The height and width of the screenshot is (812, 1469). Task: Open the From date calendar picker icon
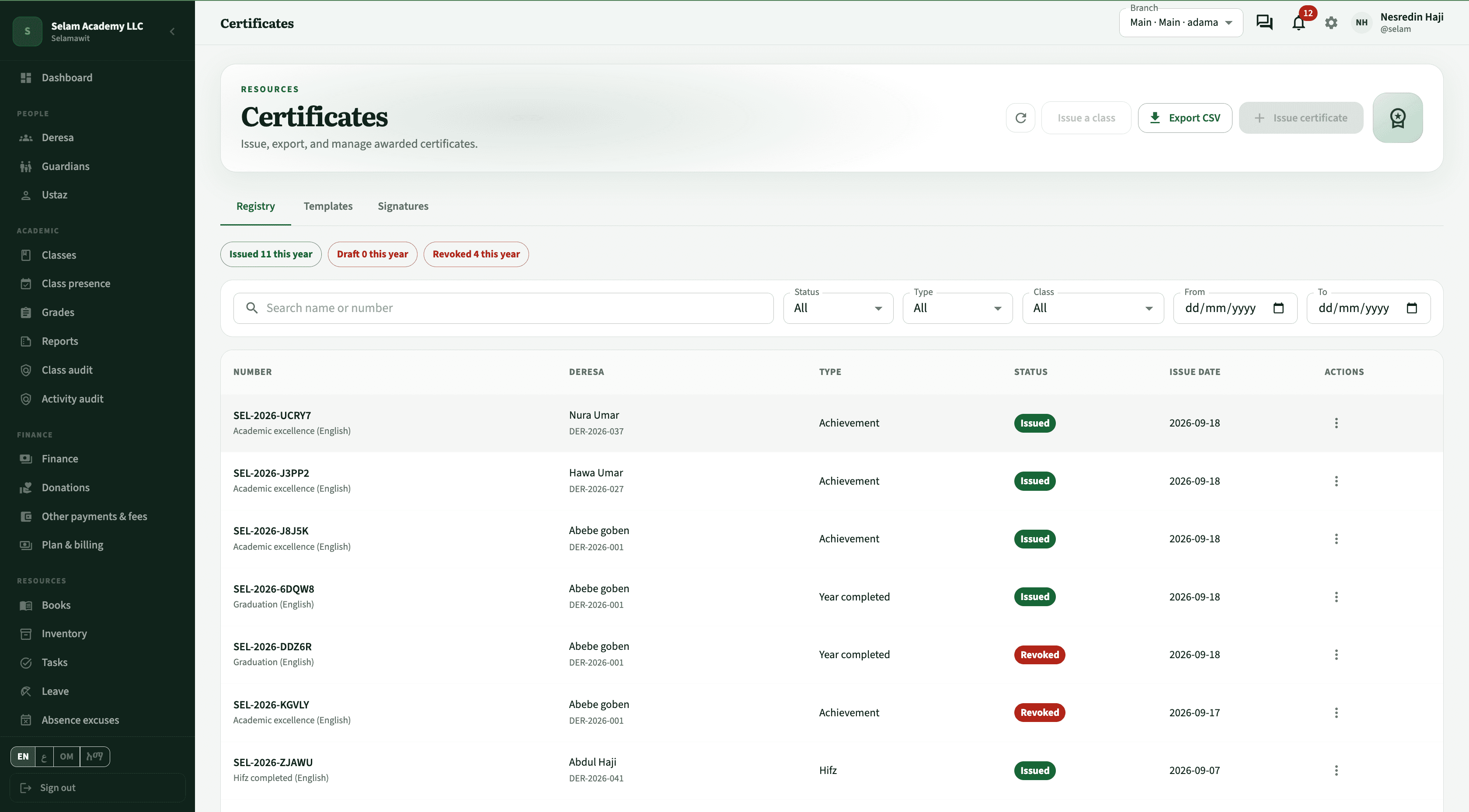(1278, 308)
